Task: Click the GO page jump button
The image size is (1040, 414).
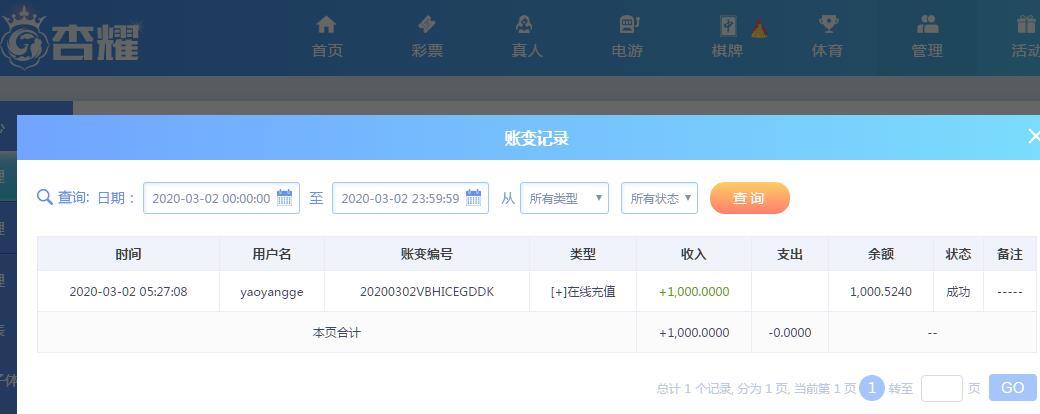Action: 1013,387
